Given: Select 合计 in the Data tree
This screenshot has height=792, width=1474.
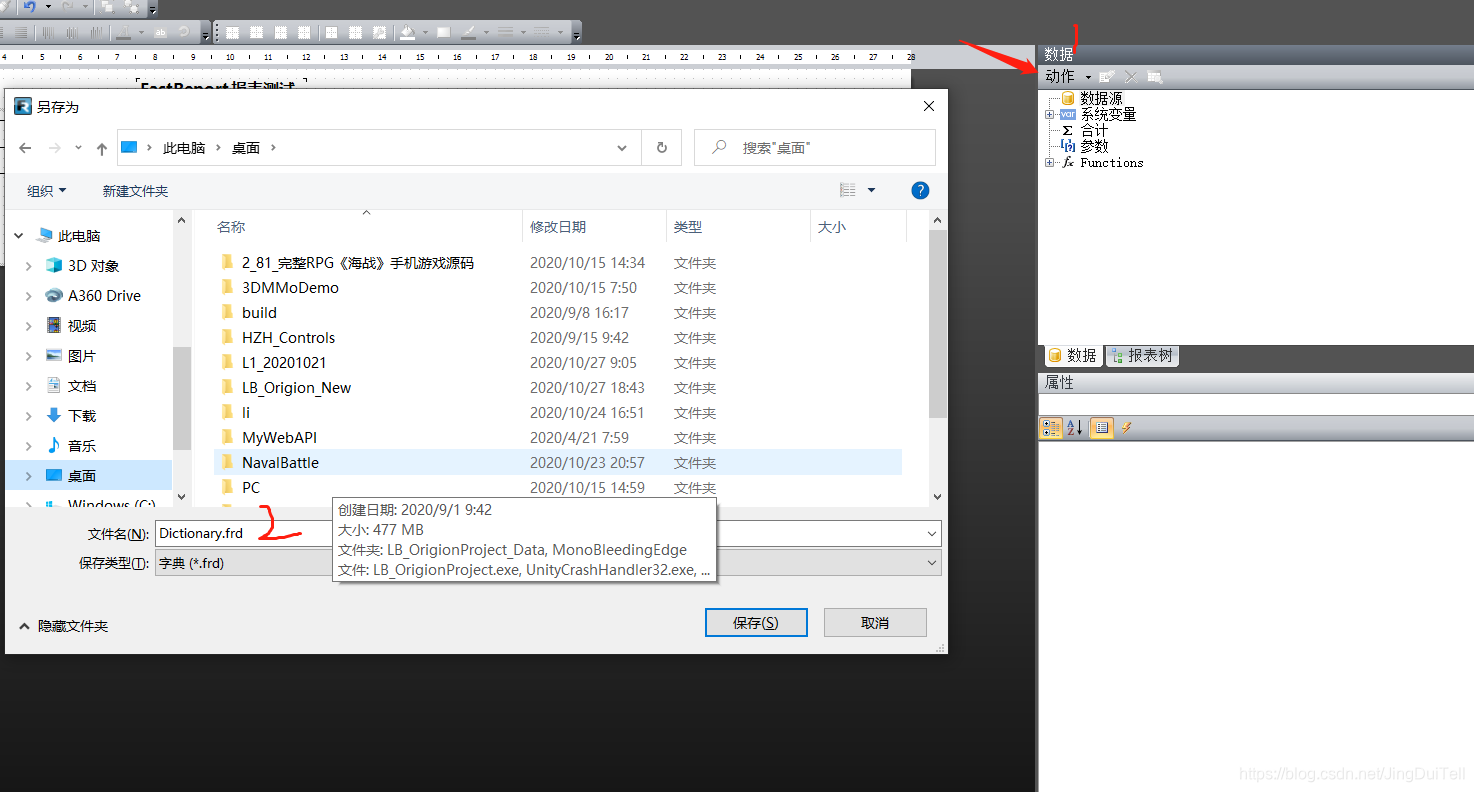Looking at the screenshot, I should (1094, 130).
